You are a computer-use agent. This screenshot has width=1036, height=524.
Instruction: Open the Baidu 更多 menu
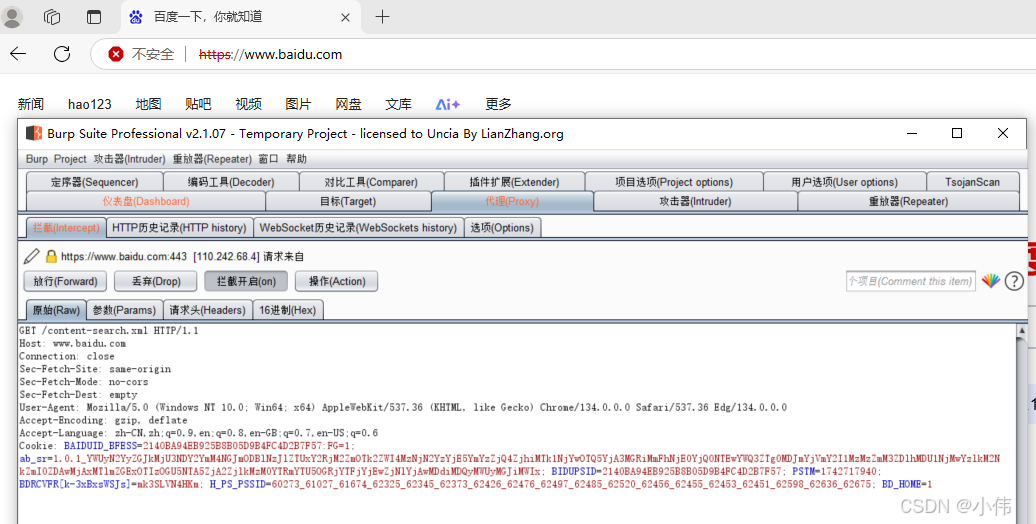coord(498,104)
